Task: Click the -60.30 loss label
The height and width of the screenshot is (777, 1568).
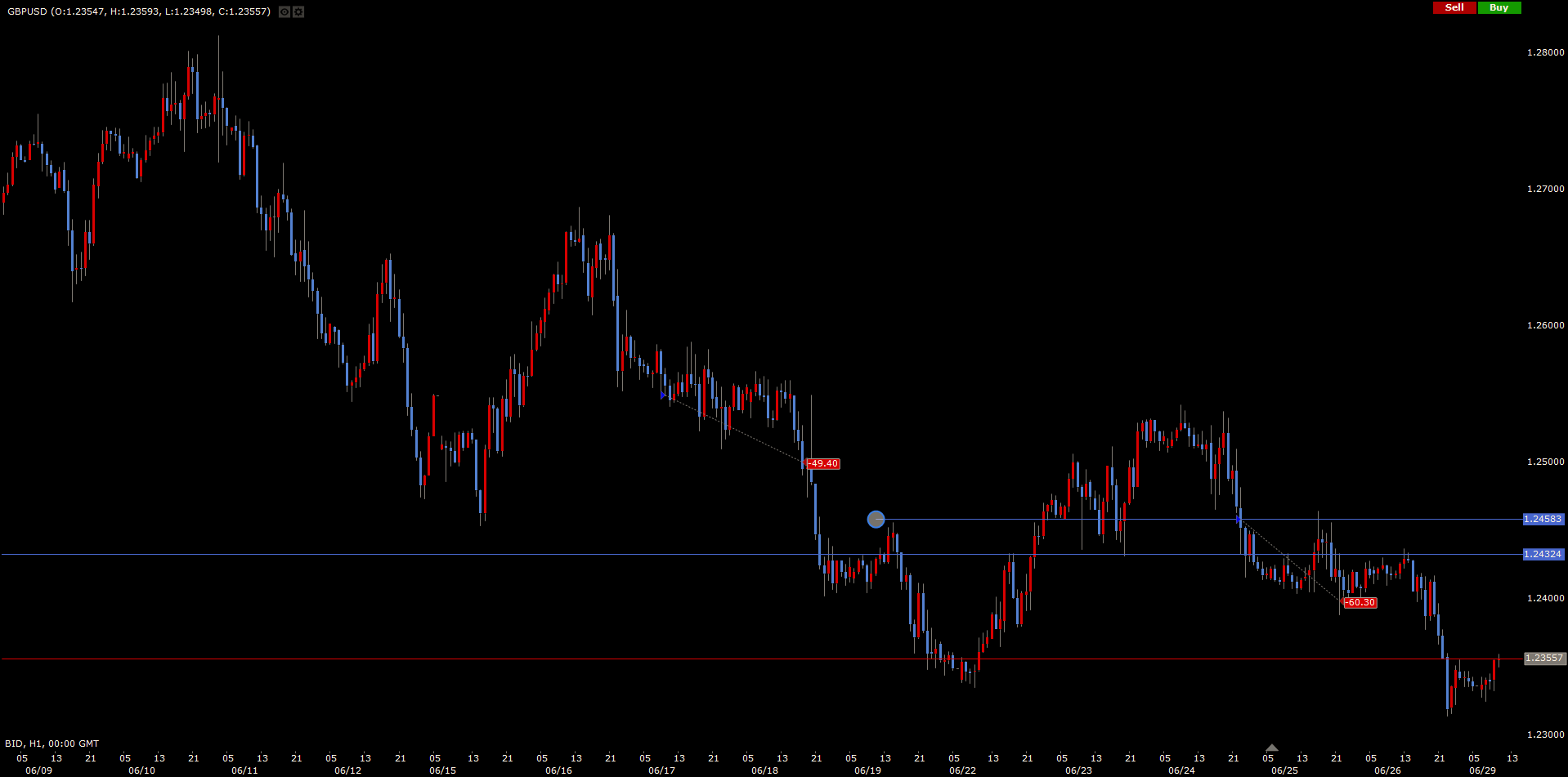Action: (x=1360, y=602)
